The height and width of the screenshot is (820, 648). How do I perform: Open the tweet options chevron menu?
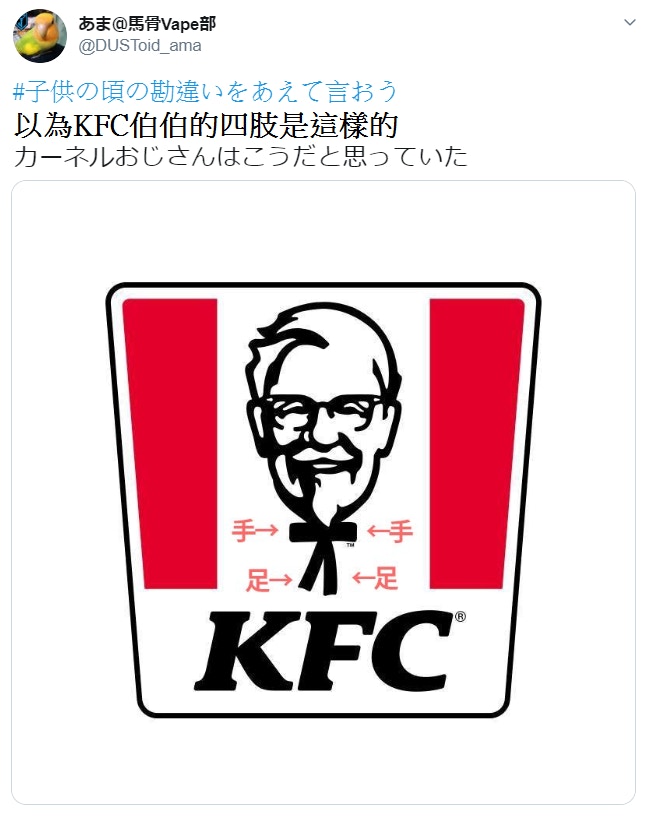(x=630, y=22)
